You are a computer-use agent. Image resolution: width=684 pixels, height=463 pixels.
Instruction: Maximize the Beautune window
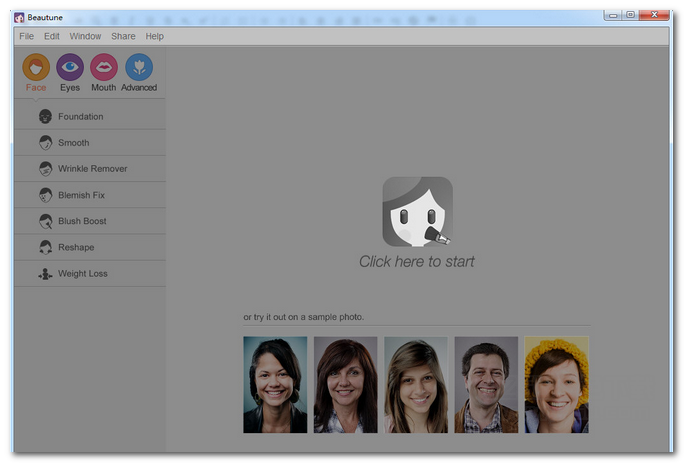click(x=630, y=15)
